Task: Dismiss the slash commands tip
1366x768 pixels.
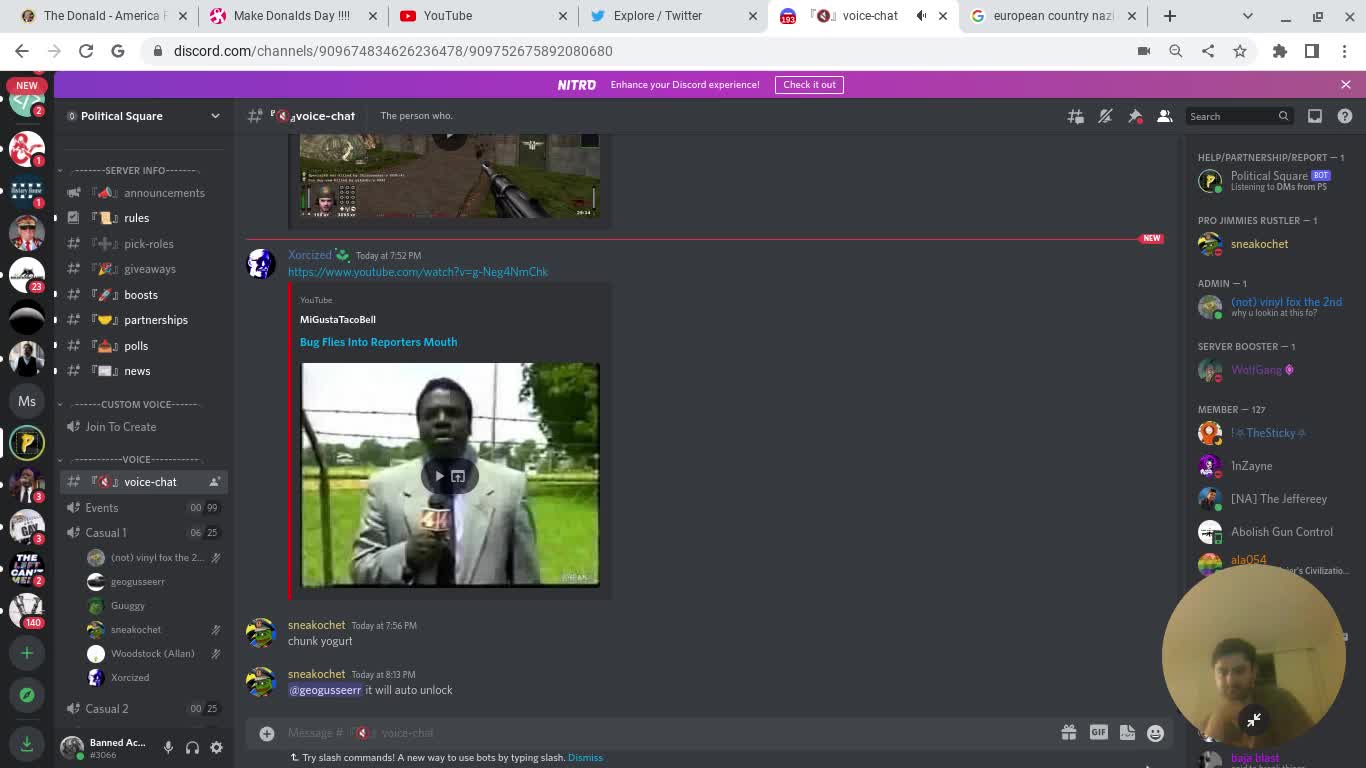Action: [x=585, y=758]
